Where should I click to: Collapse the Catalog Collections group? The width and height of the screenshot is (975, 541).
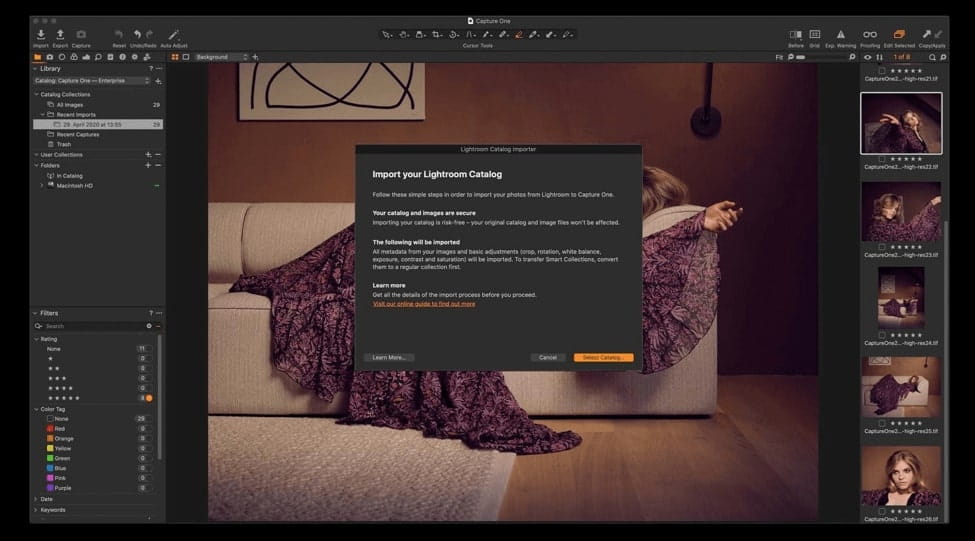point(36,95)
